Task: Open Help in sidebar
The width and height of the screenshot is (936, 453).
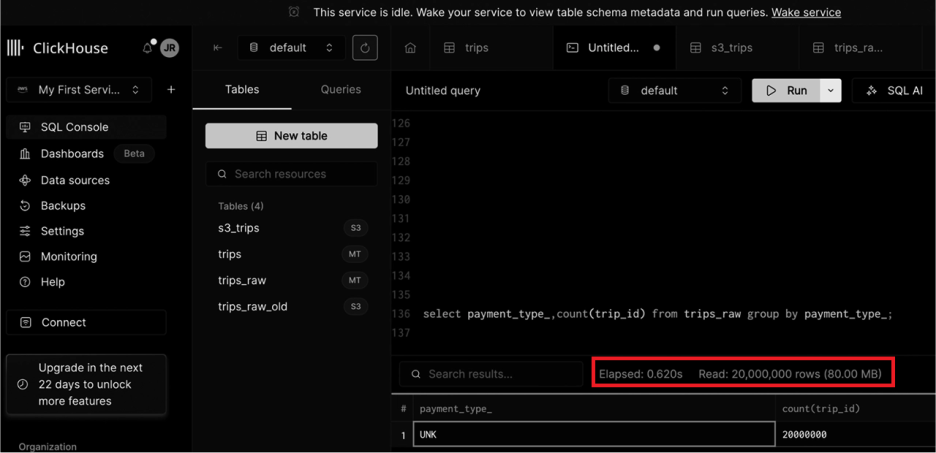Action: [x=86, y=282]
